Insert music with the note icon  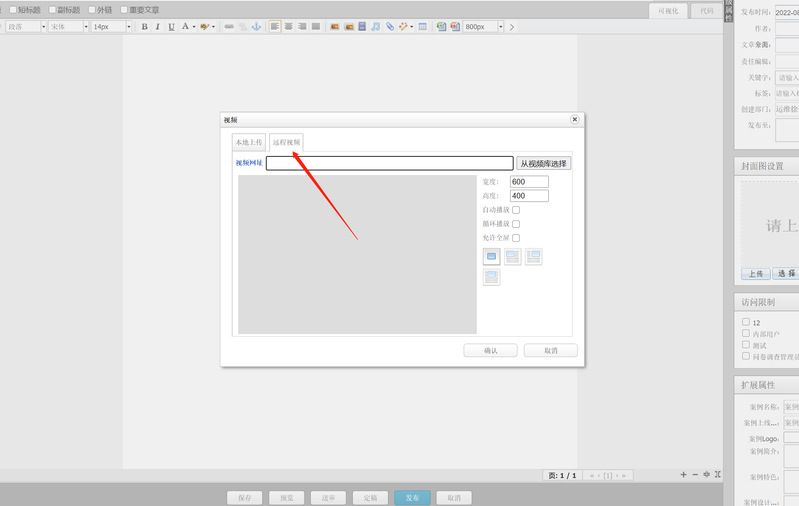click(x=376, y=27)
